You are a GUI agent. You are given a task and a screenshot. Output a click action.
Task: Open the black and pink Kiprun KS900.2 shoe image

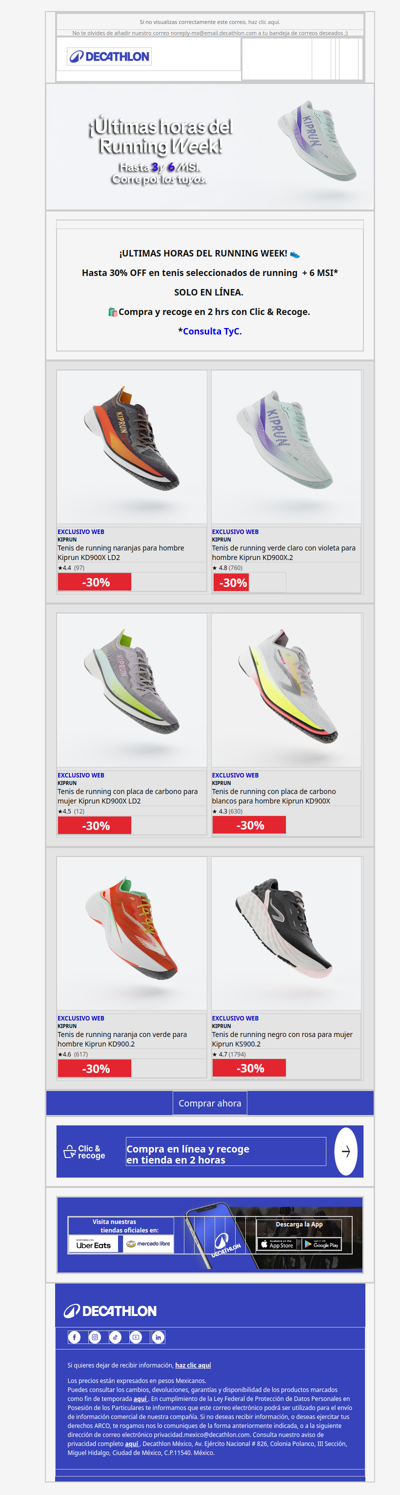click(x=286, y=933)
